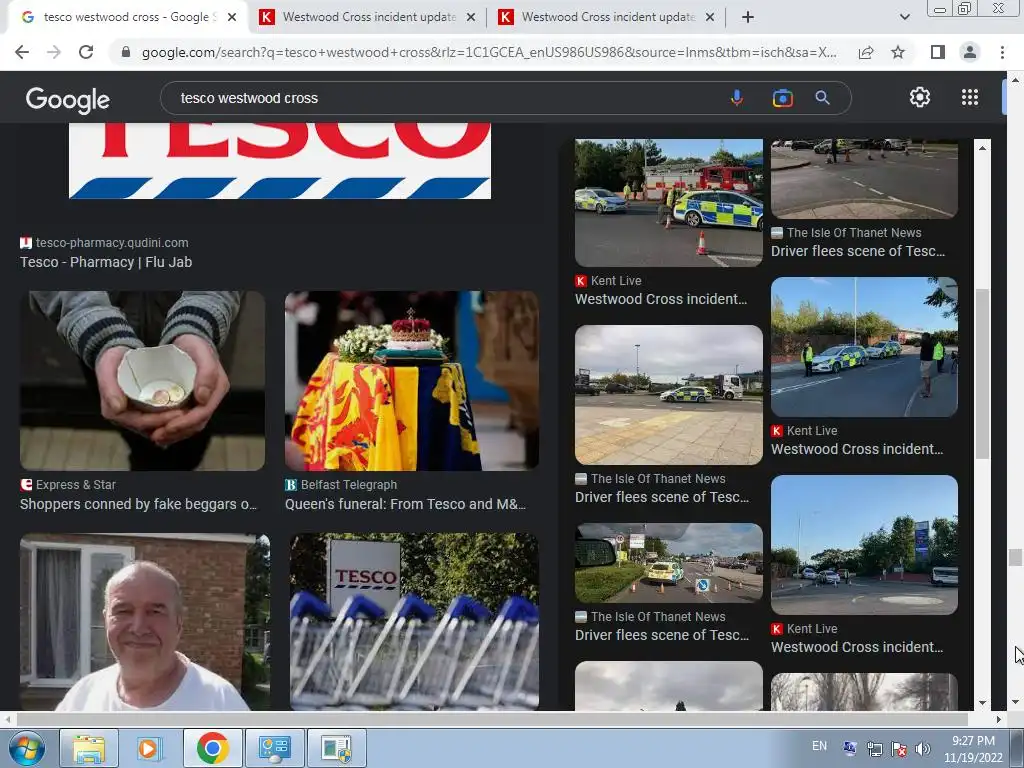Open the elderly man portrait thumbnail
The image size is (1024, 768).
tap(145, 621)
